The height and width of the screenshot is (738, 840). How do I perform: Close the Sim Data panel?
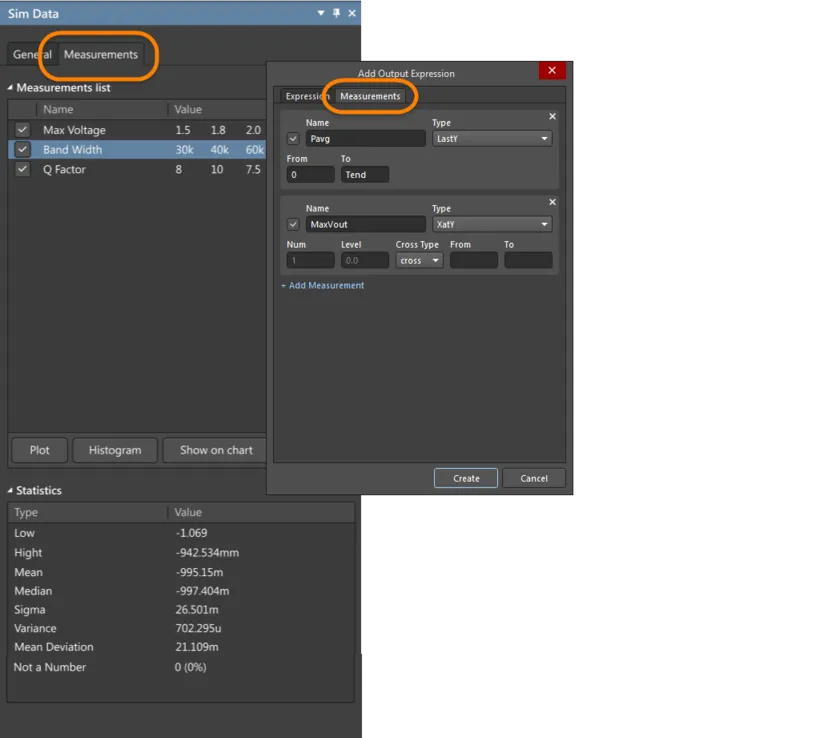pos(352,13)
